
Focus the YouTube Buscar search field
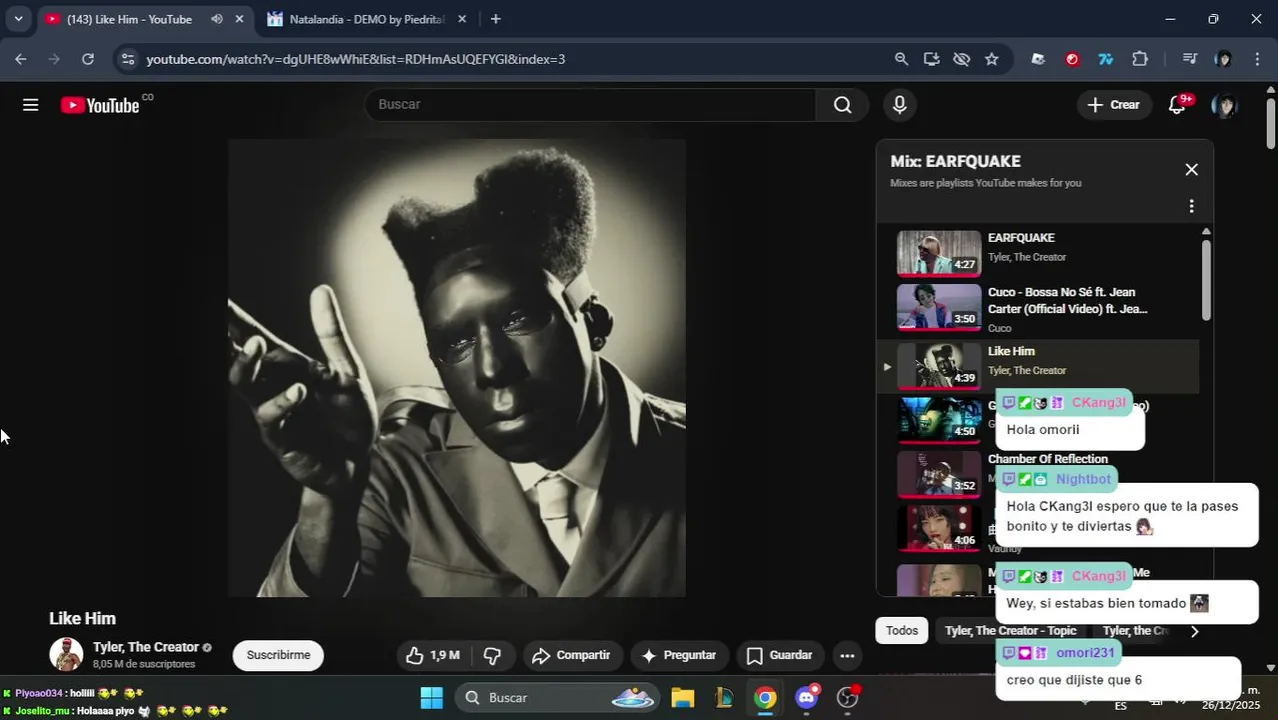pos(590,105)
